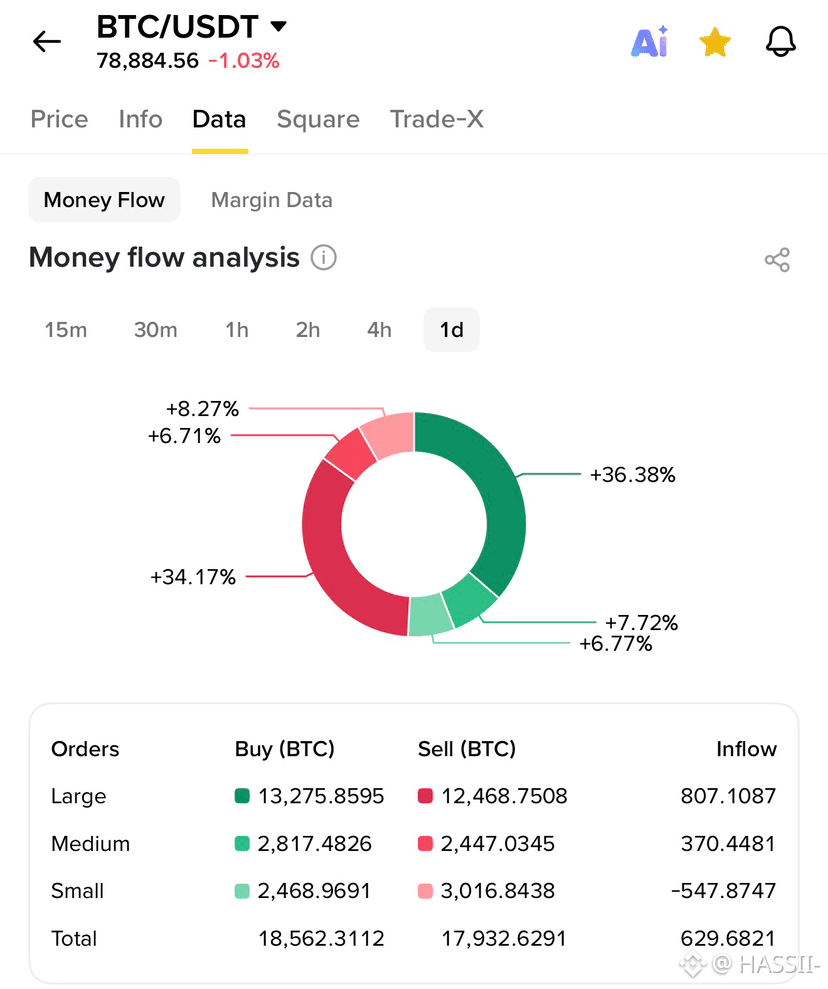Screen dimensions: 828x989
Task: Open the Square tab
Action: pyautogui.click(x=318, y=119)
